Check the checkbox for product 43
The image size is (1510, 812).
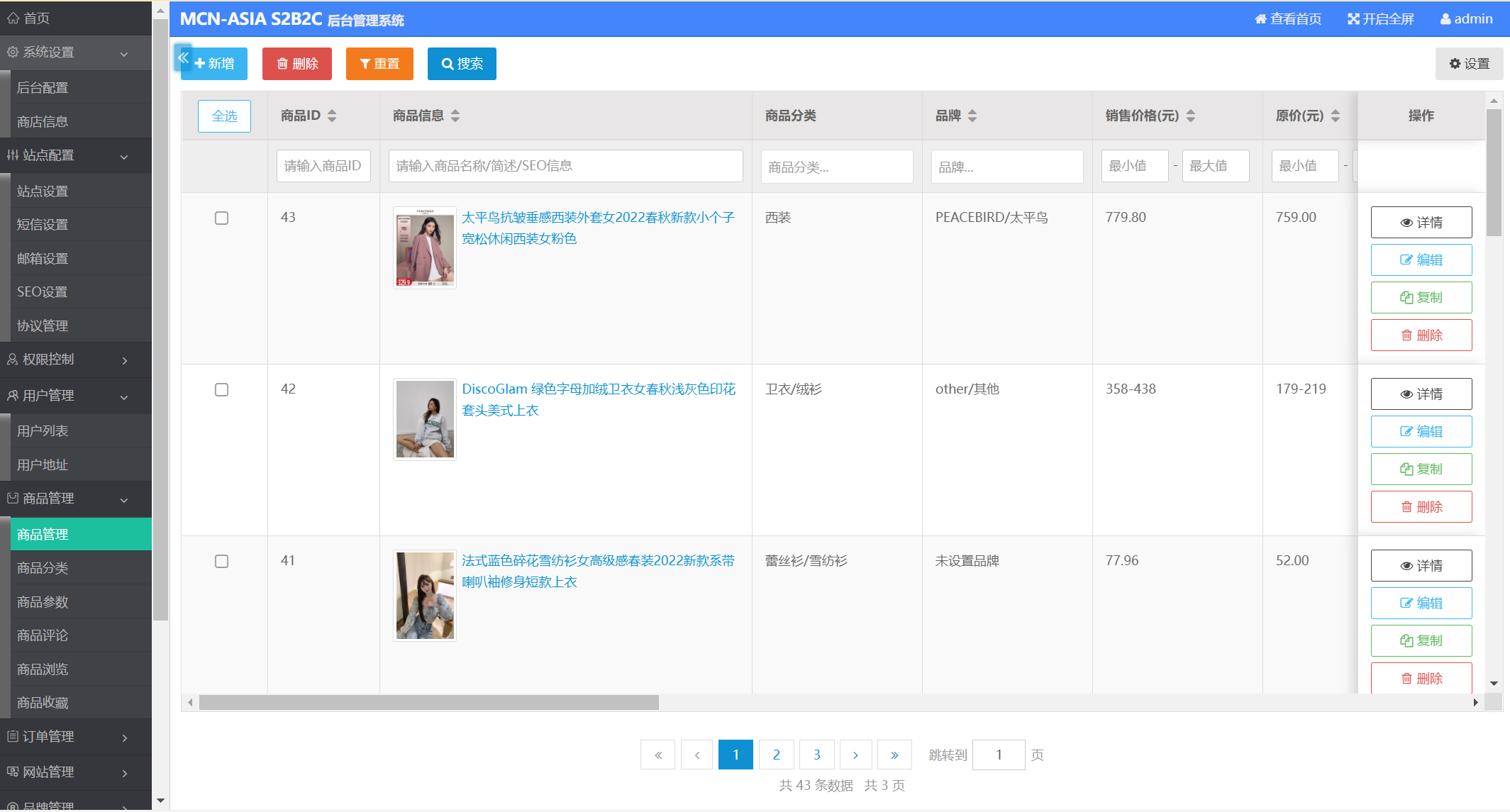point(221,218)
